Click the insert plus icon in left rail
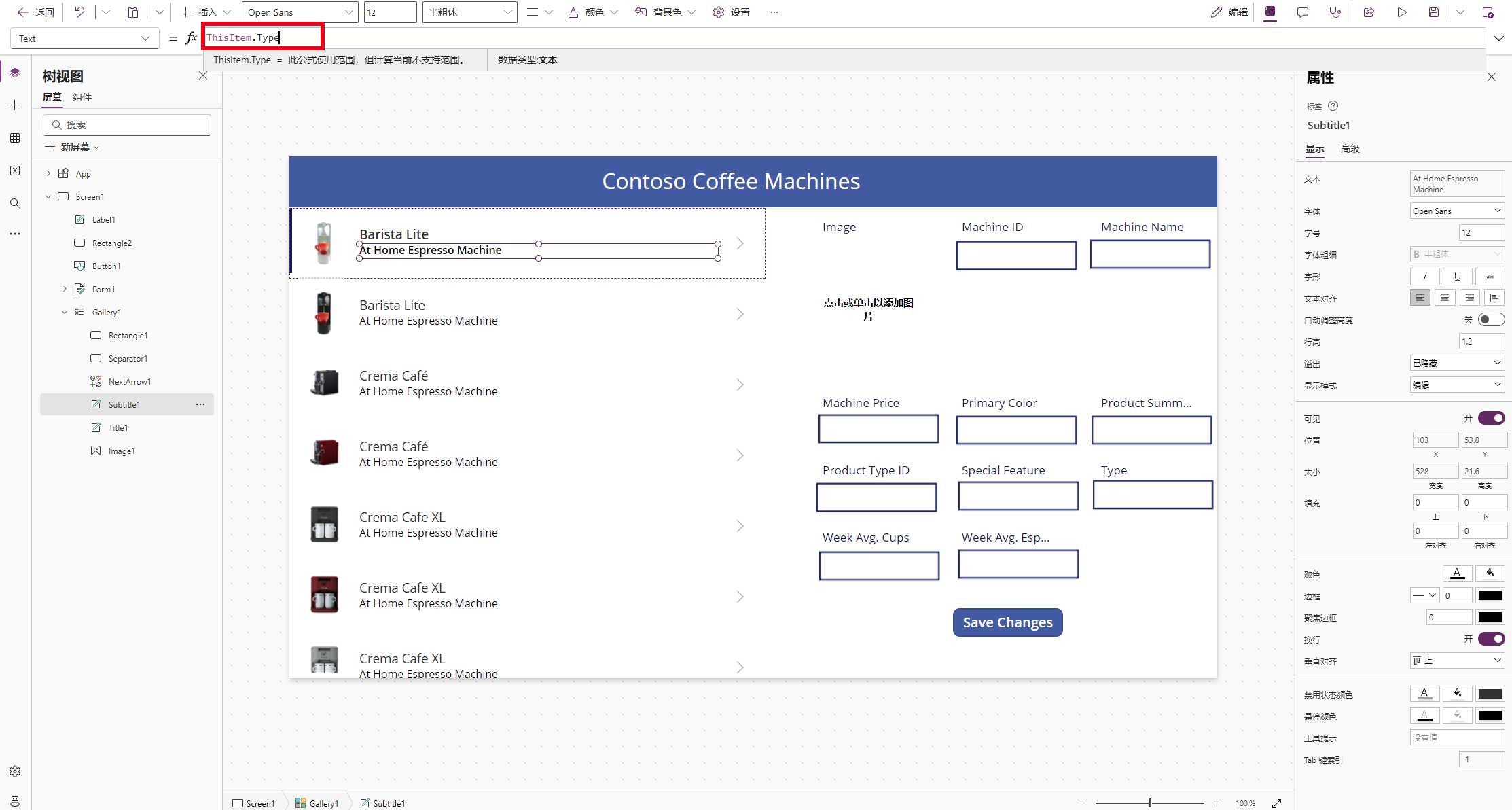This screenshot has width=1512, height=810. click(15, 105)
